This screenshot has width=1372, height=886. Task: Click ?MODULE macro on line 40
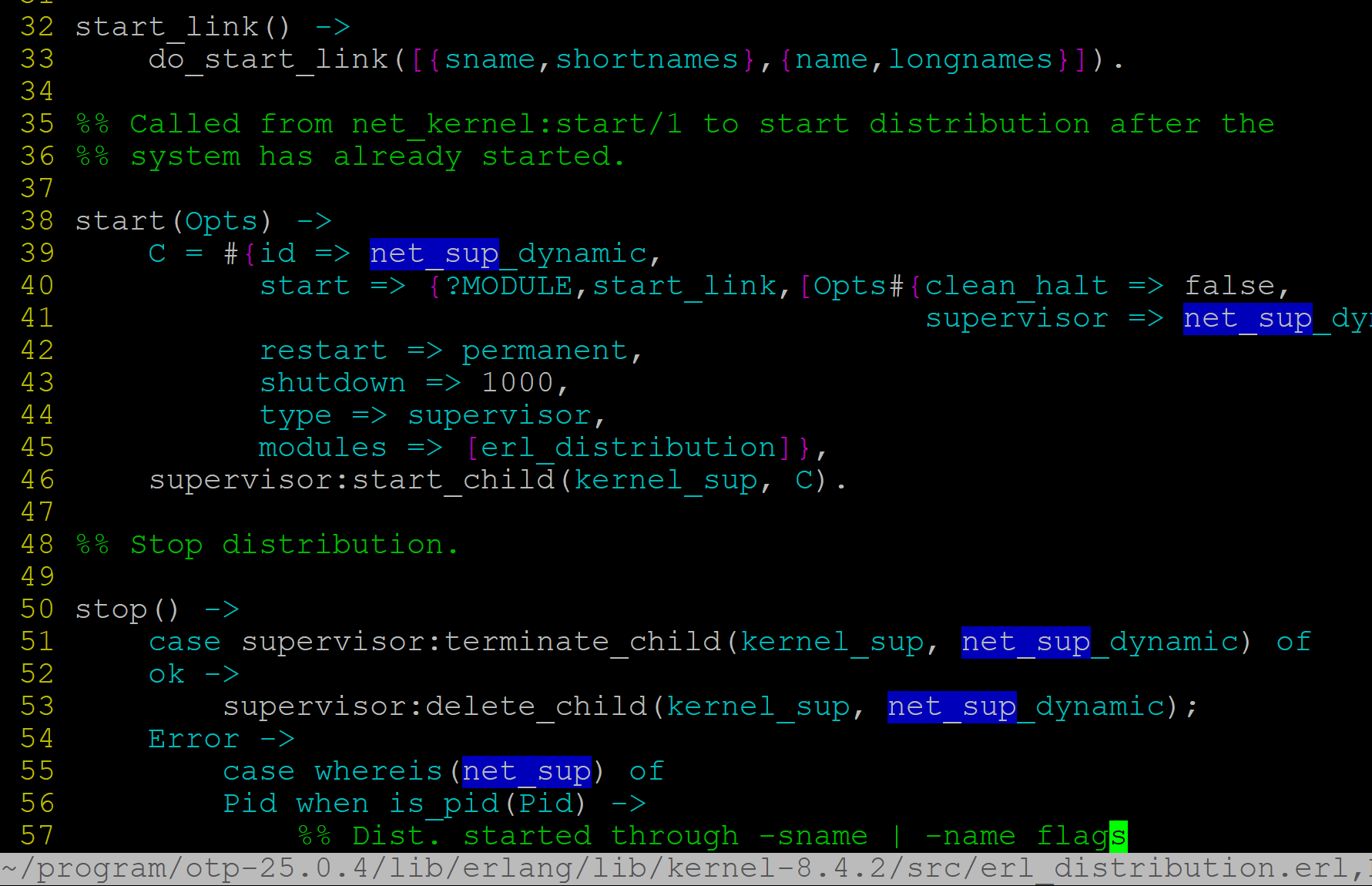tap(509, 286)
